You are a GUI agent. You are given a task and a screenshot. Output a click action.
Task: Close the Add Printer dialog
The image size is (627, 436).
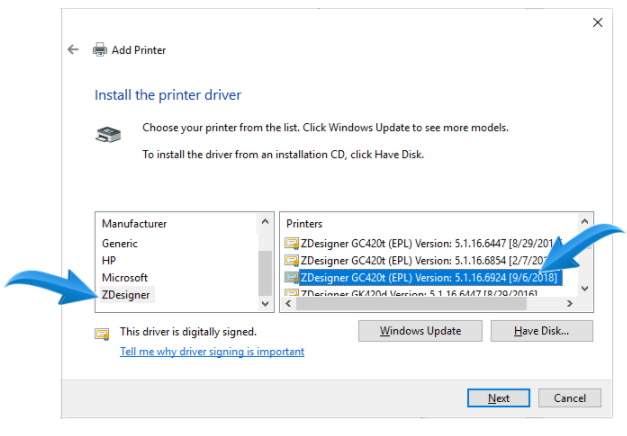click(597, 22)
